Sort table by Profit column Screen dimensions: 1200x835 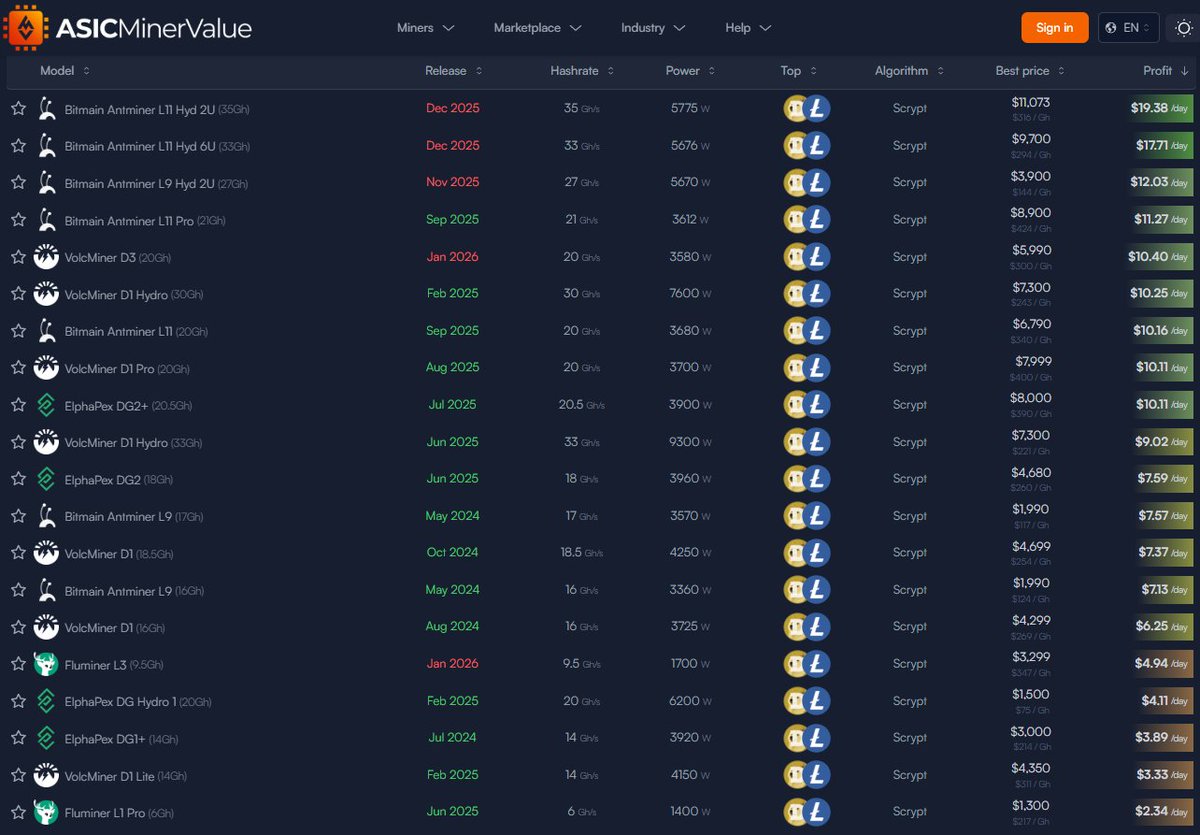[x=1166, y=71]
